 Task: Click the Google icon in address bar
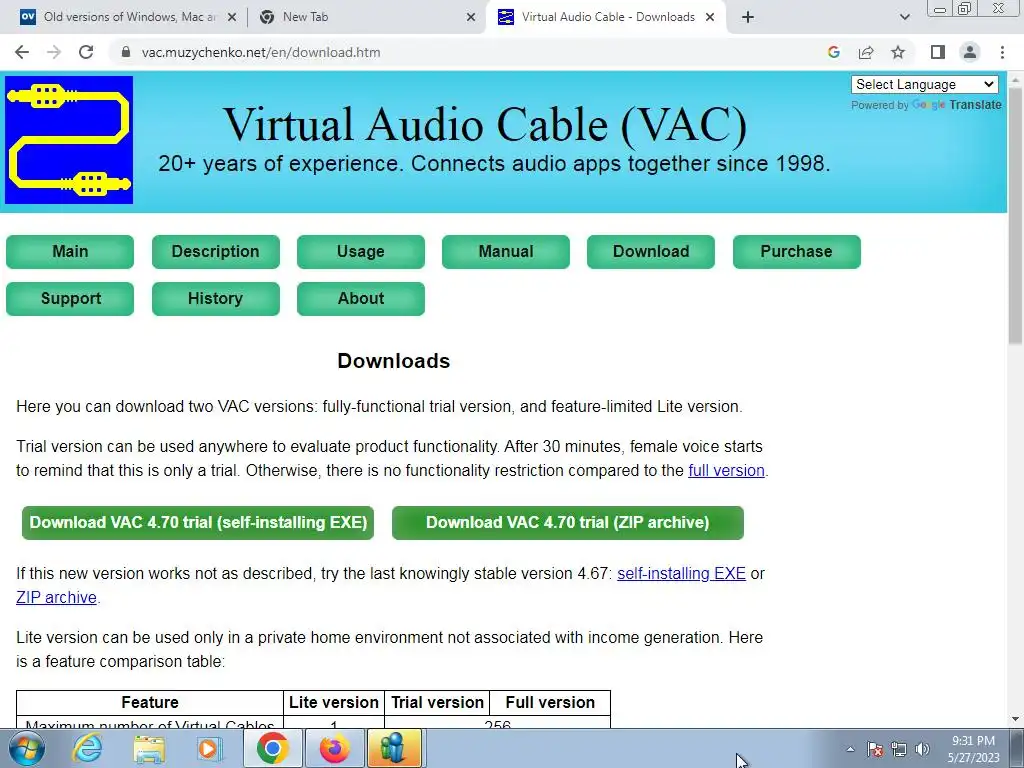(x=833, y=52)
